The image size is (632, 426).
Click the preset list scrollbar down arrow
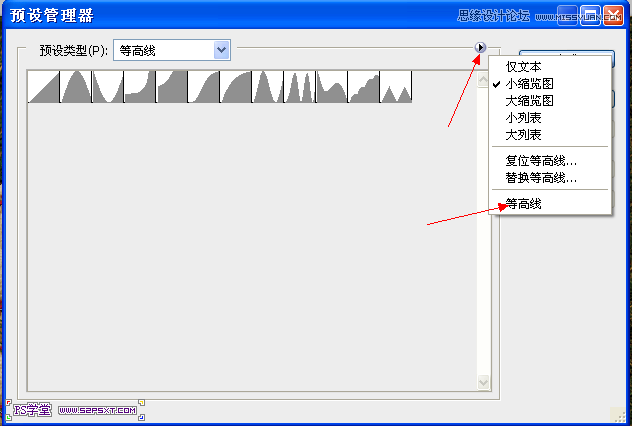(x=483, y=382)
